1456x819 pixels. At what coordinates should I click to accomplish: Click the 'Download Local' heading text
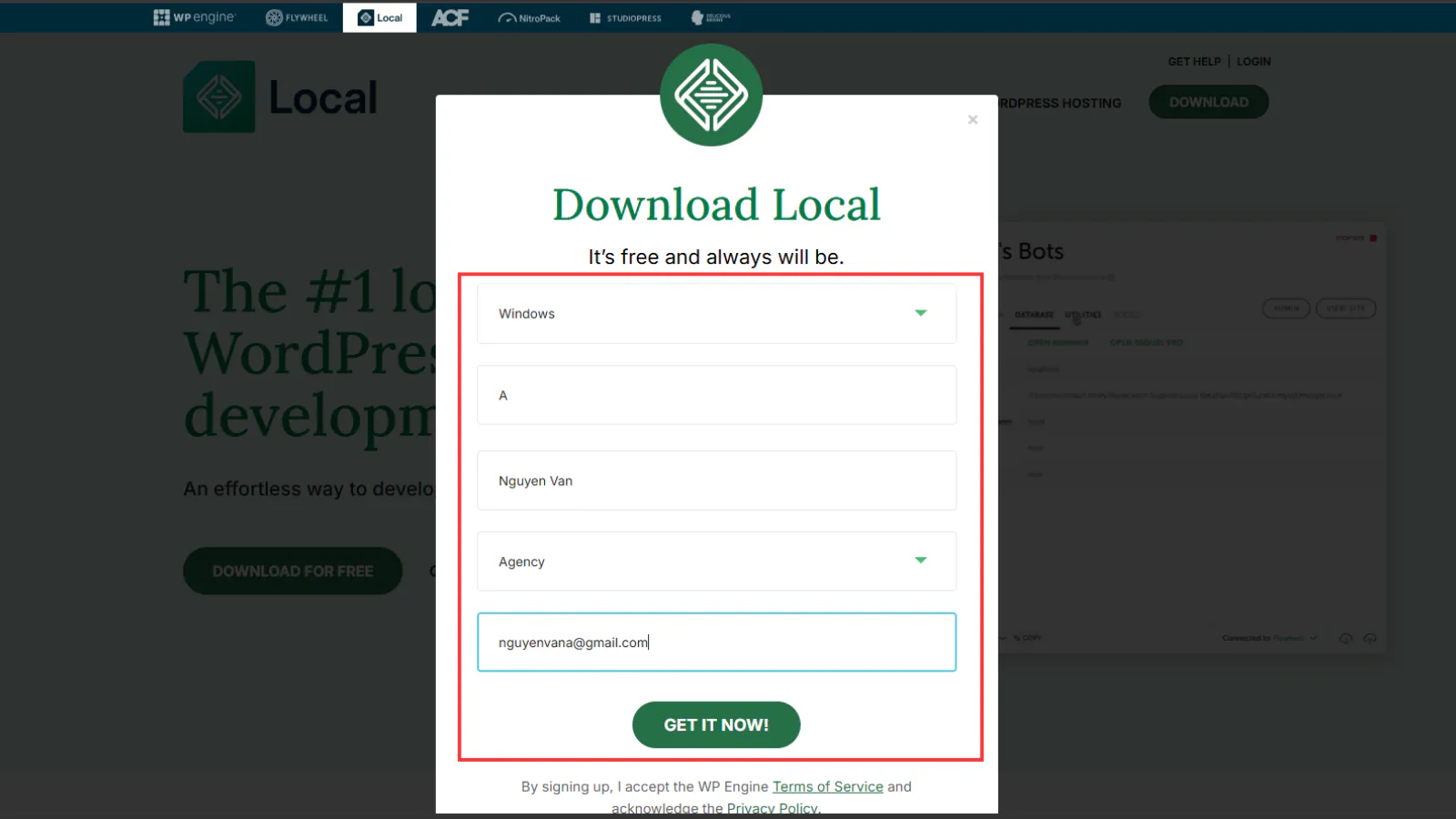click(717, 204)
